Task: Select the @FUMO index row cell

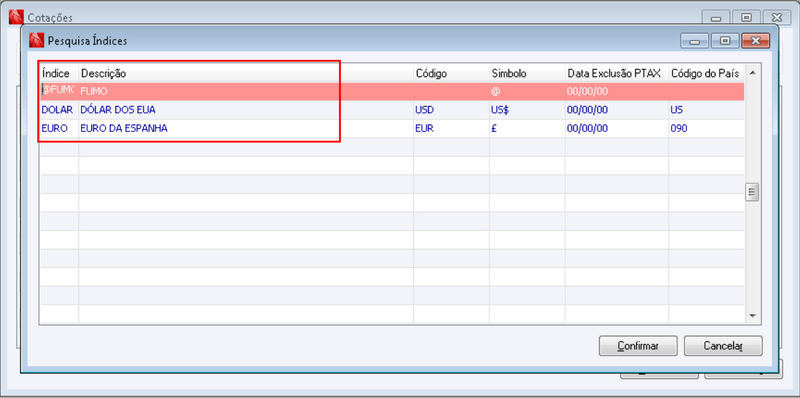Action: click(59, 91)
